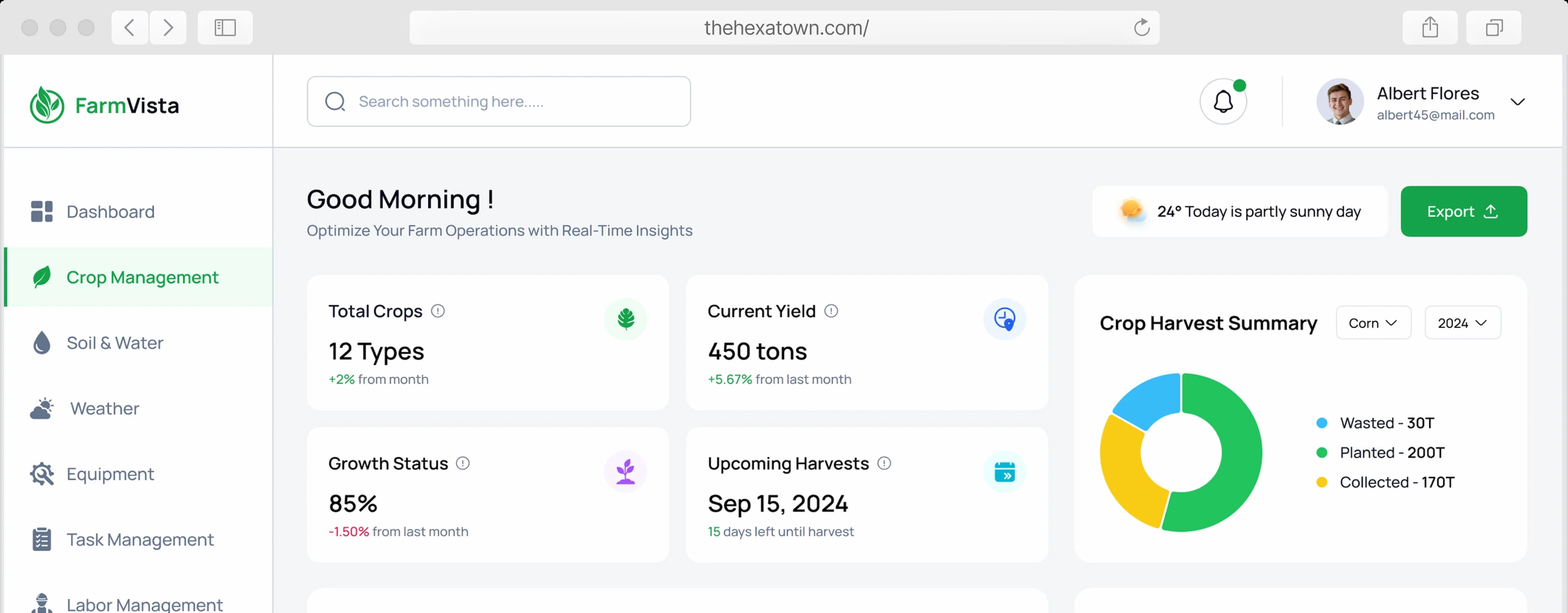The image size is (1568, 613).
Task: Click the Search something here field
Action: pyautogui.click(x=499, y=102)
